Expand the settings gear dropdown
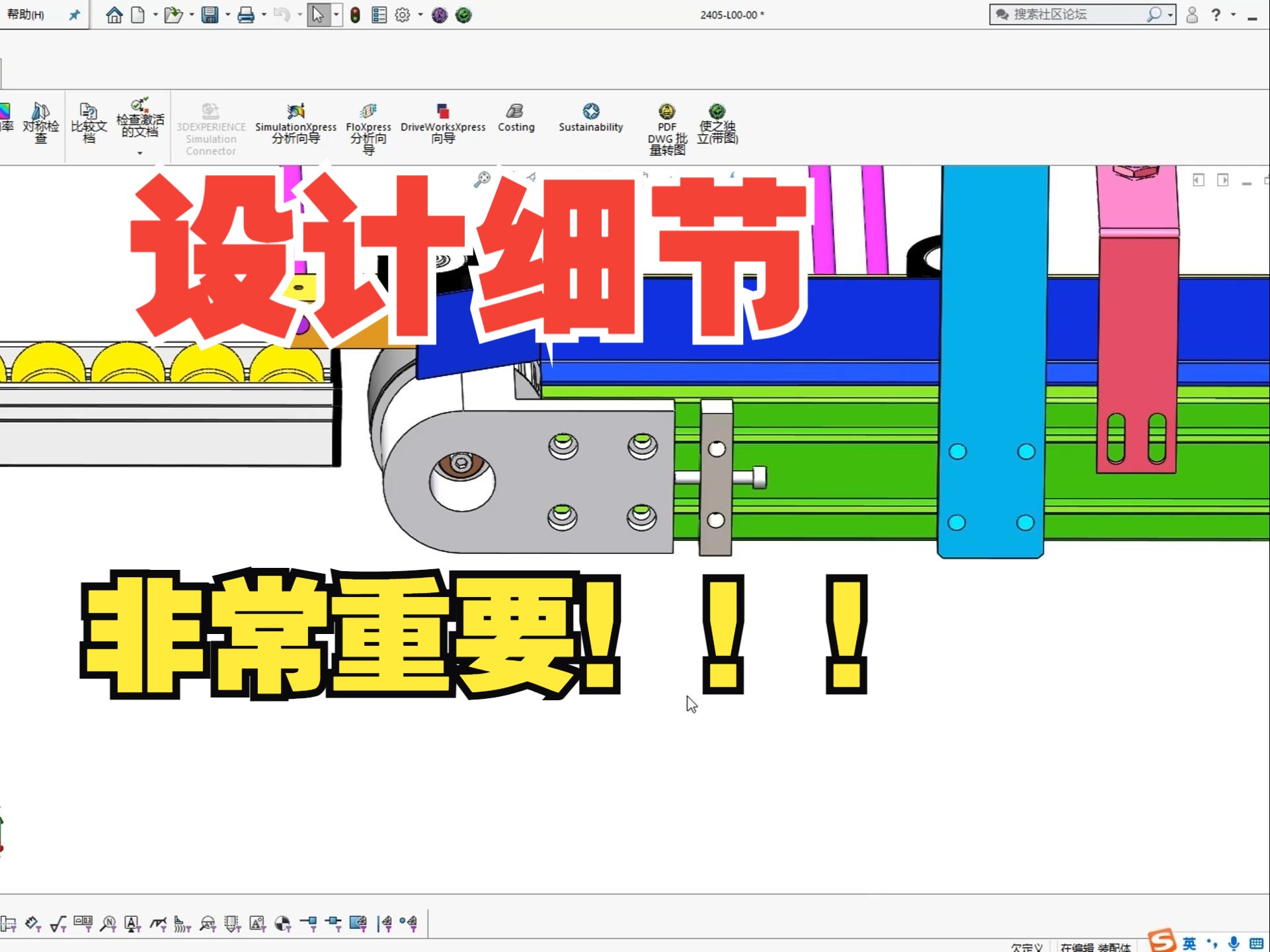This screenshot has height=952, width=1270. (x=417, y=14)
